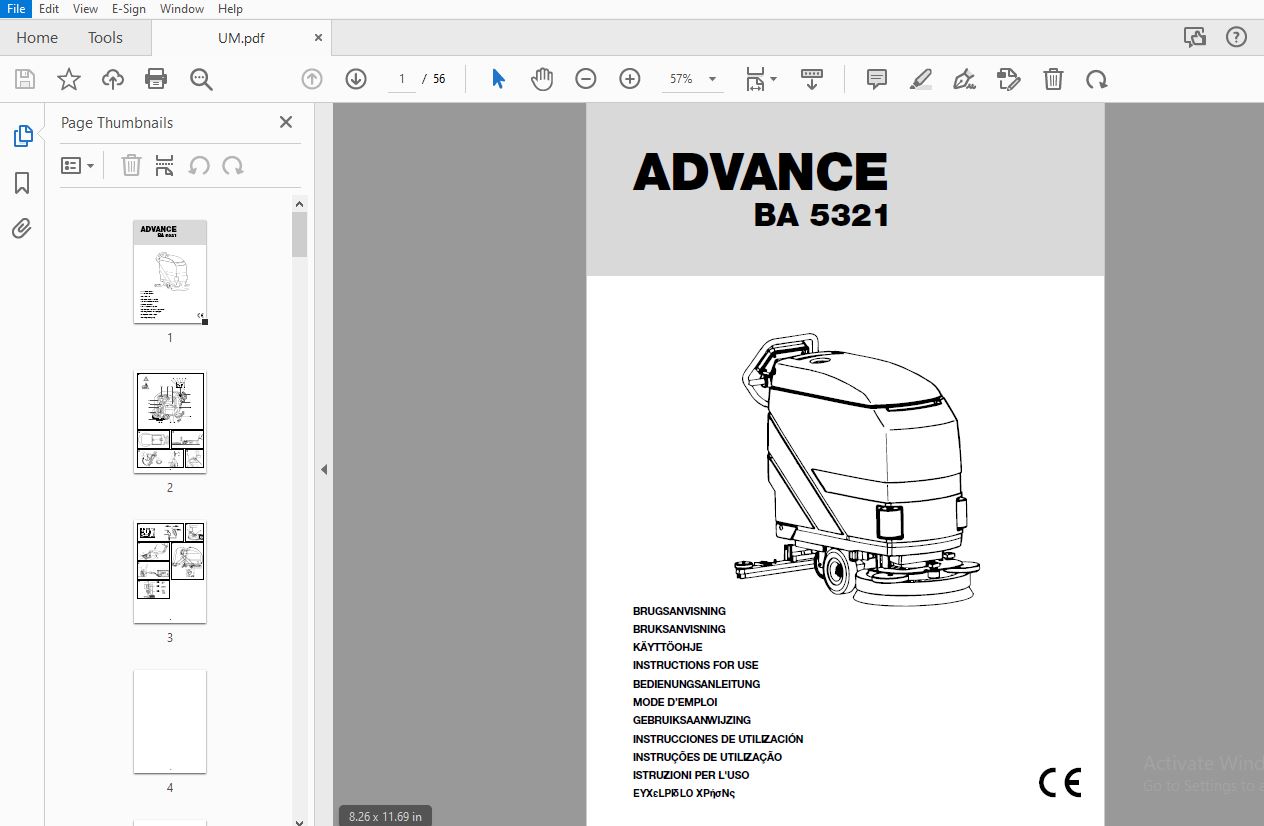Select the page 1 thumbnail
Screen dimensions: 1264x826
pyautogui.click(x=170, y=272)
